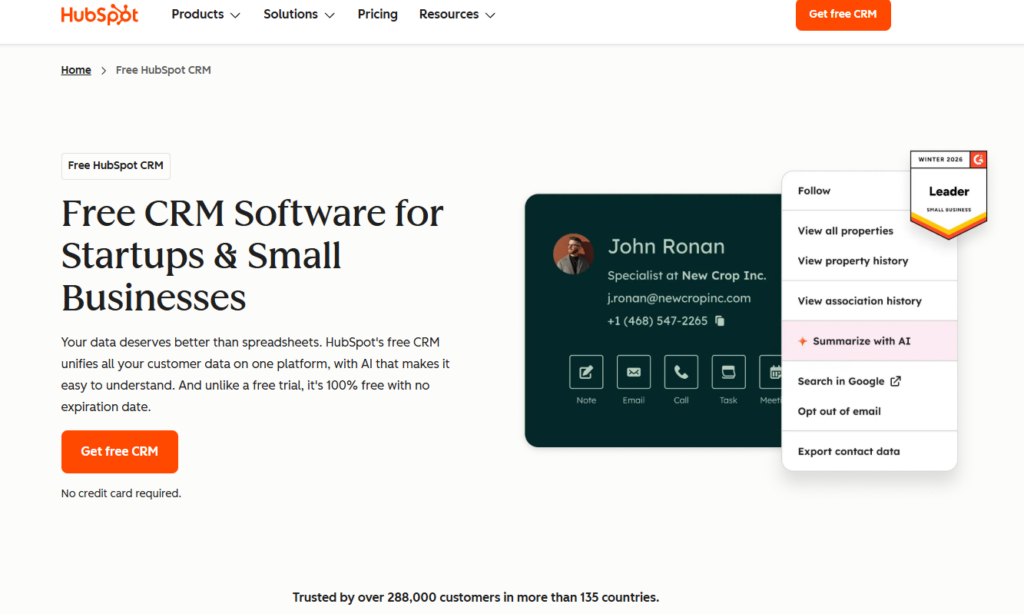Expand the Solutions dropdown chevron
Viewport: 1024px width, 614px height.
click(330, 15)
